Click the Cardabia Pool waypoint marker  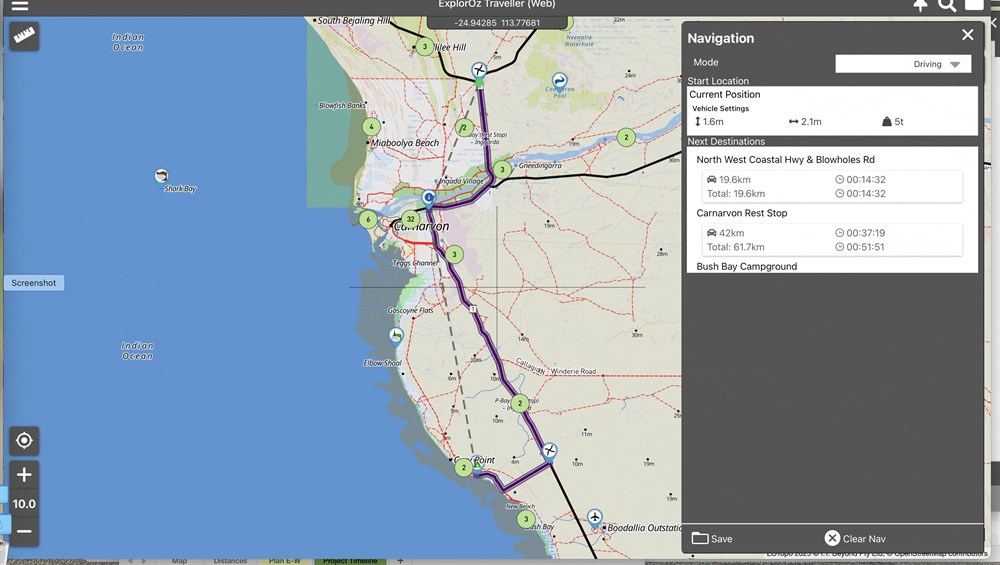pyautogui.click(x=560, y=81)
